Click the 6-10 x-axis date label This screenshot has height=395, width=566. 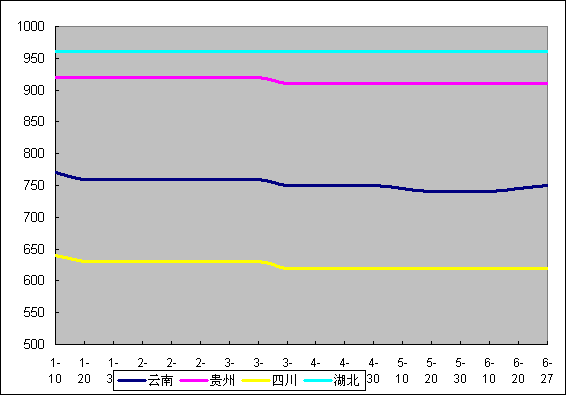tap(489, 371)
